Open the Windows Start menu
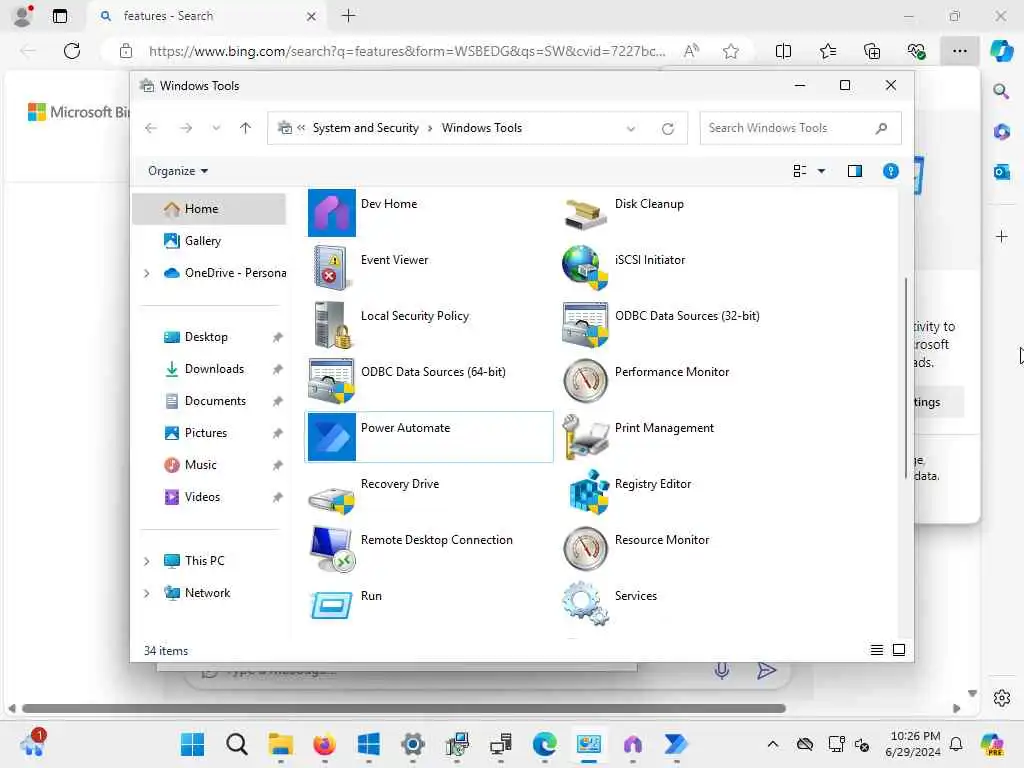This screenshot has width=1024, height=768. tap(192, 744)
